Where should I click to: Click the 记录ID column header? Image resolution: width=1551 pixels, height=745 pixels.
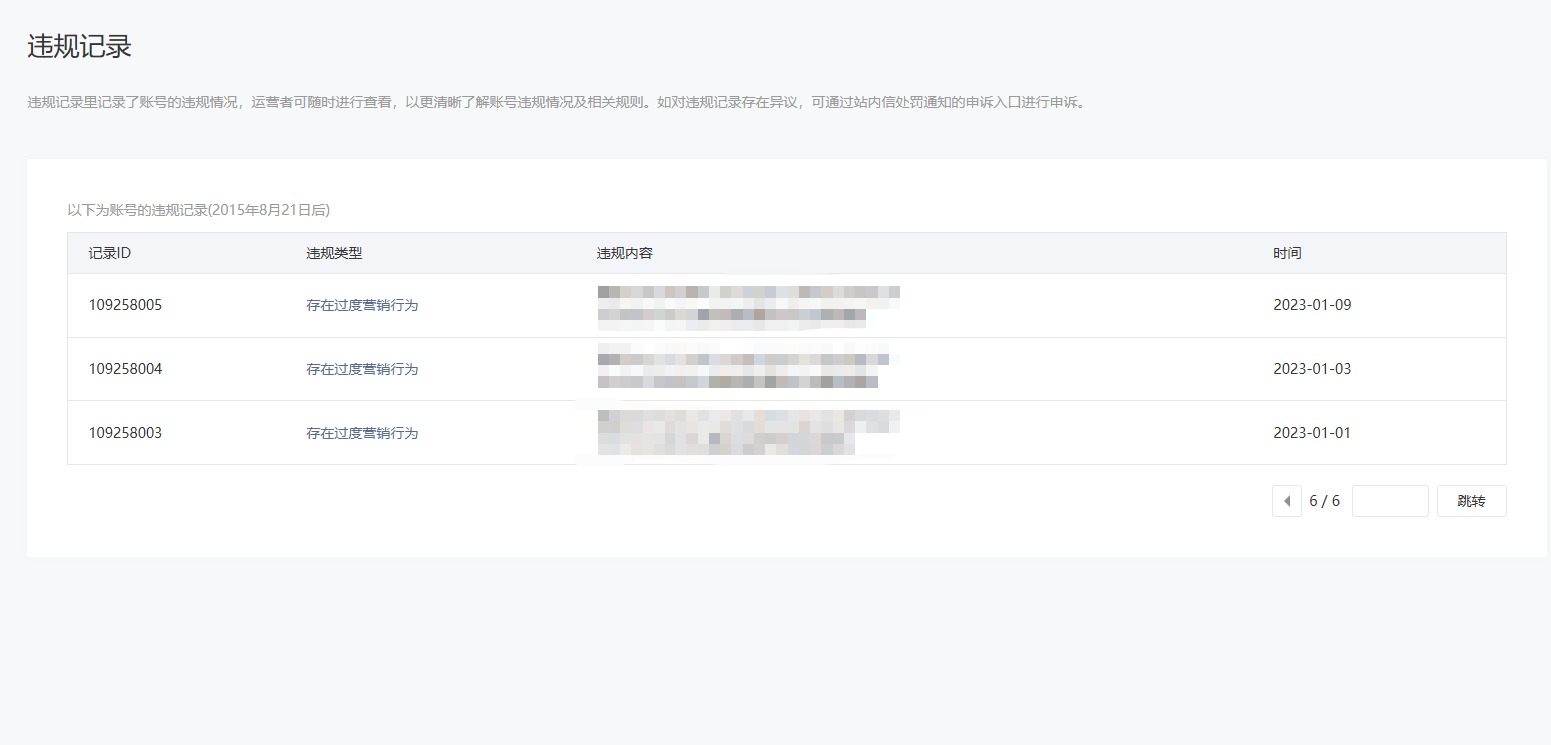tap(110, 253)
